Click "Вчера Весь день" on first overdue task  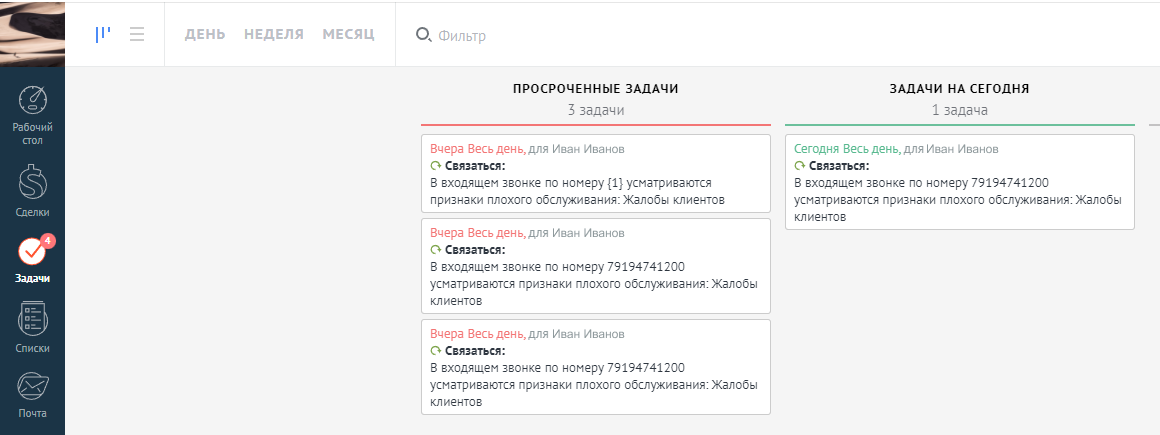tap(476, 149)
